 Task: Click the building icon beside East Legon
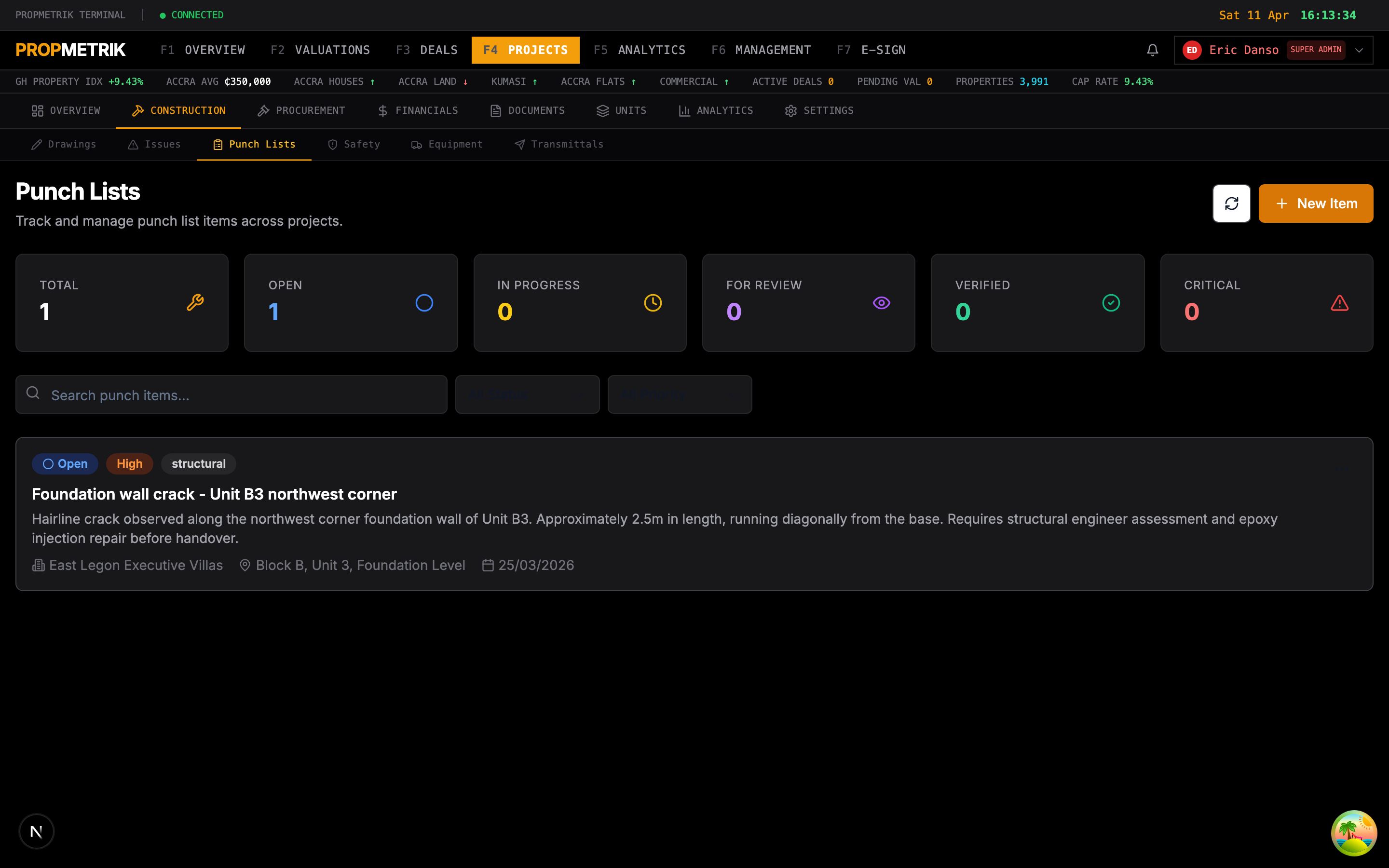tap(39, 566)
